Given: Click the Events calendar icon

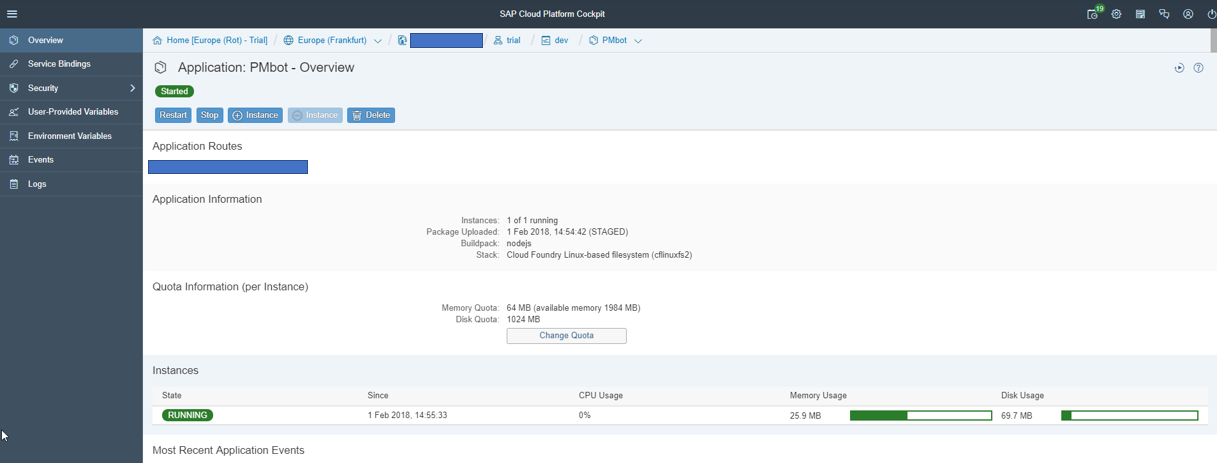Looking at the screenshot, I should click(x=13, y=160).
